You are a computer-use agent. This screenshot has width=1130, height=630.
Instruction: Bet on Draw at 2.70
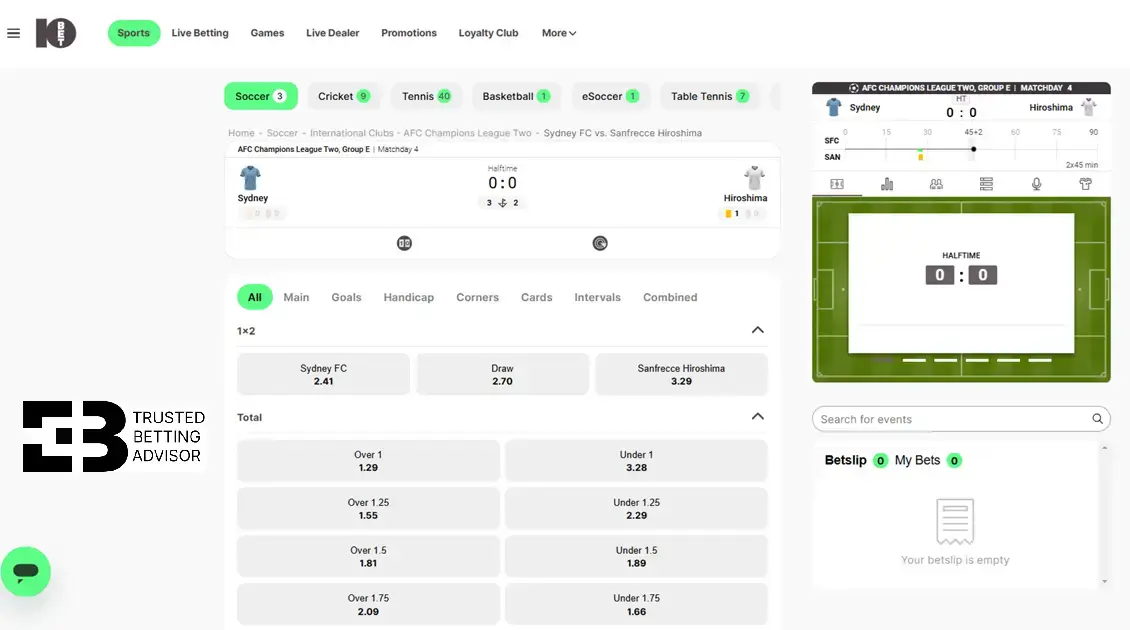click(502, 374)
